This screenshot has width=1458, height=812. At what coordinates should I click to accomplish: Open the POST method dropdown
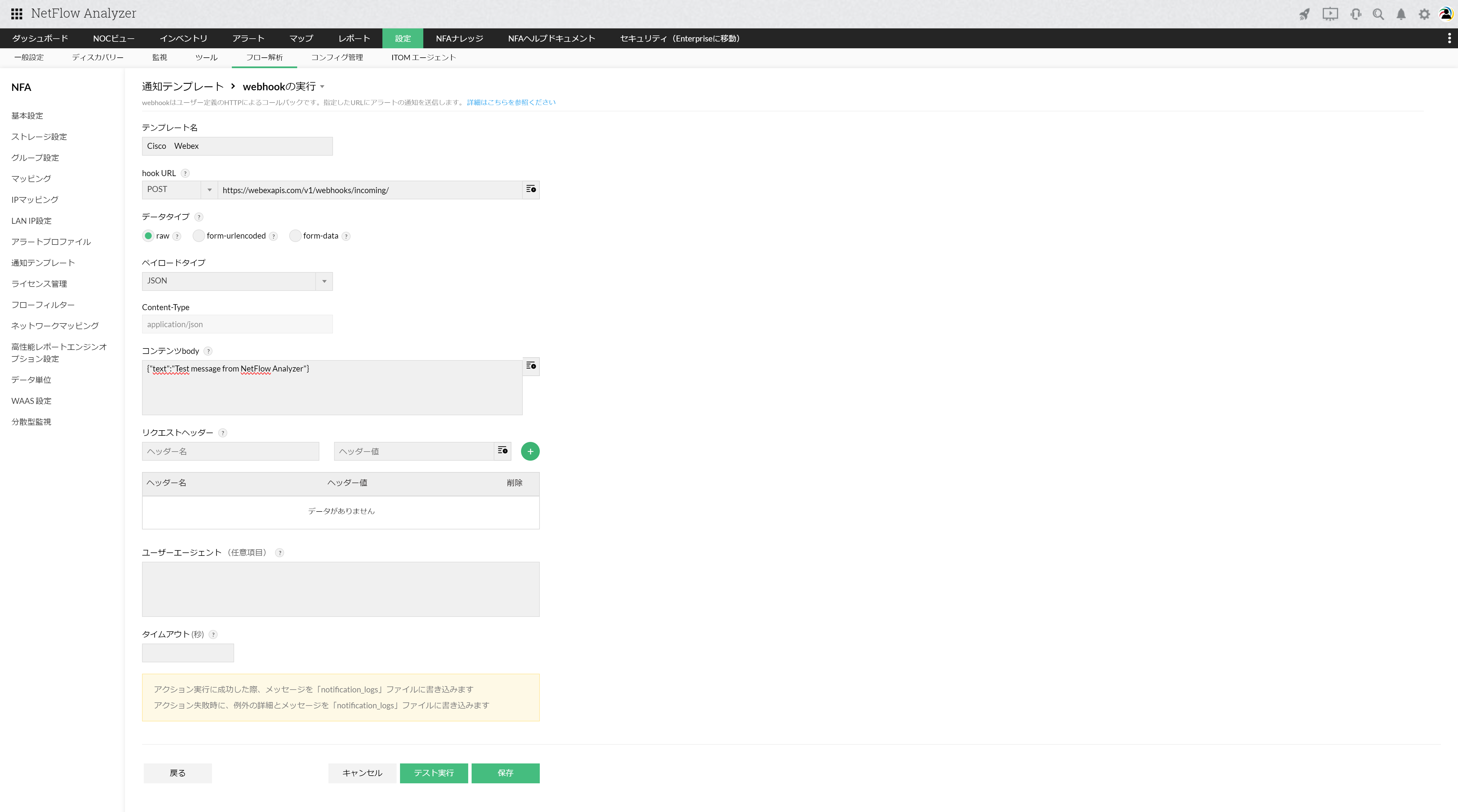[x=209, y=189]
